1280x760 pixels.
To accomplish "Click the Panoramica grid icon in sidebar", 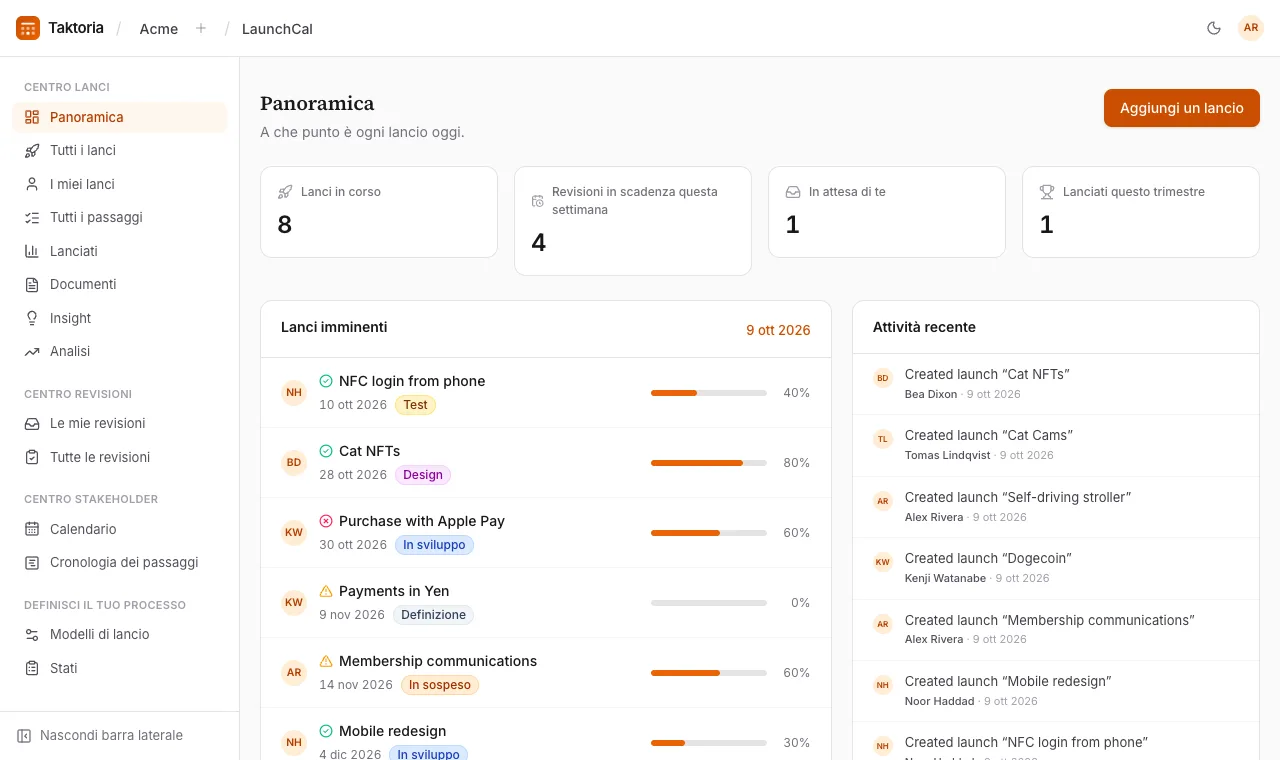I will [x=32, y=117].
